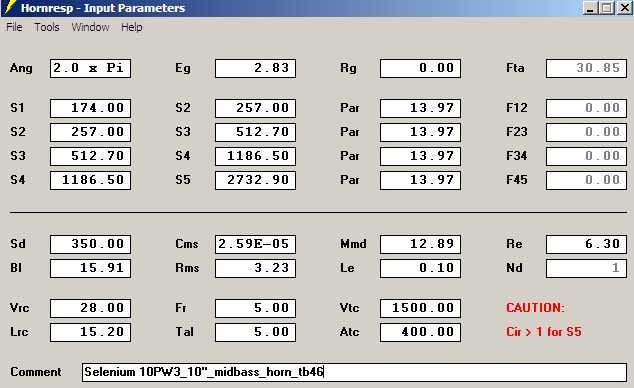This screenshot has width=634, height=388.
Task: Click the left-column S3 field 512.70
Action: (x=91, y=156)
